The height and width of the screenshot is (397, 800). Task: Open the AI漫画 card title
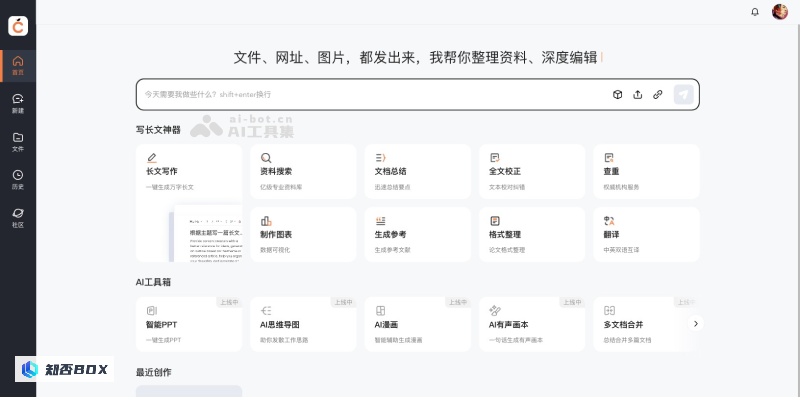point(386,325)
